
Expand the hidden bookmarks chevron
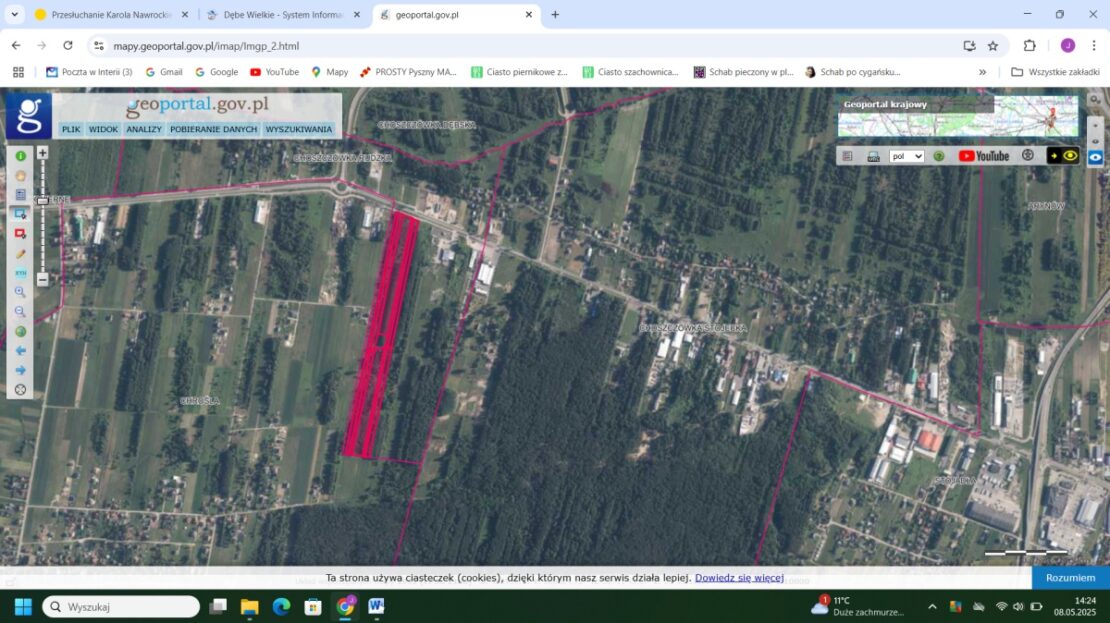[982, 72]
